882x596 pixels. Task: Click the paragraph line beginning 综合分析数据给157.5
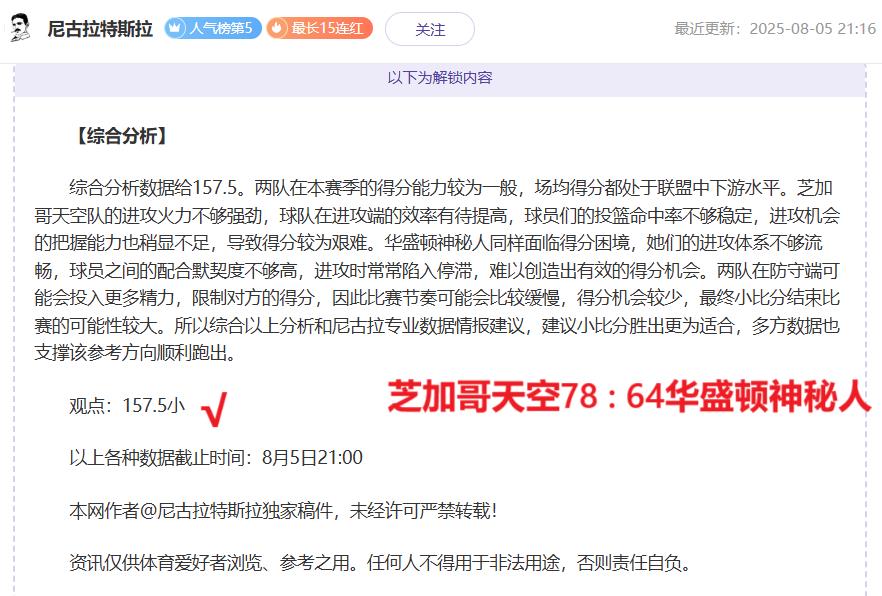451,188
